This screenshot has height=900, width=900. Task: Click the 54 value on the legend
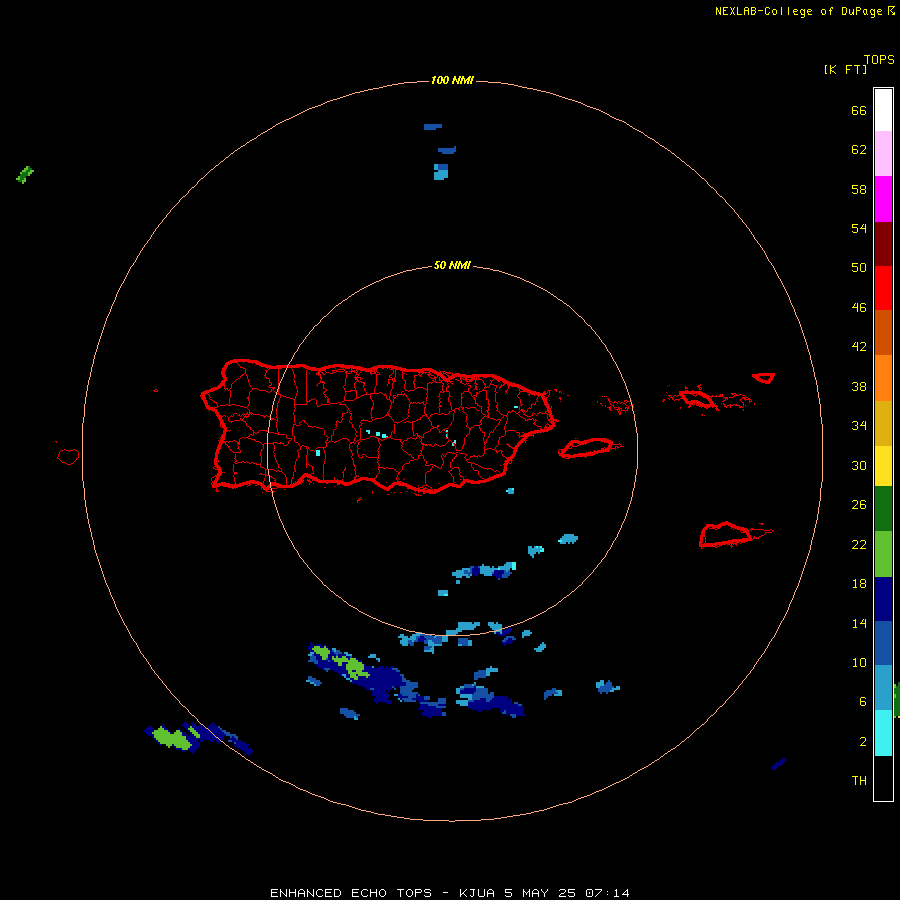pos(859,228)
